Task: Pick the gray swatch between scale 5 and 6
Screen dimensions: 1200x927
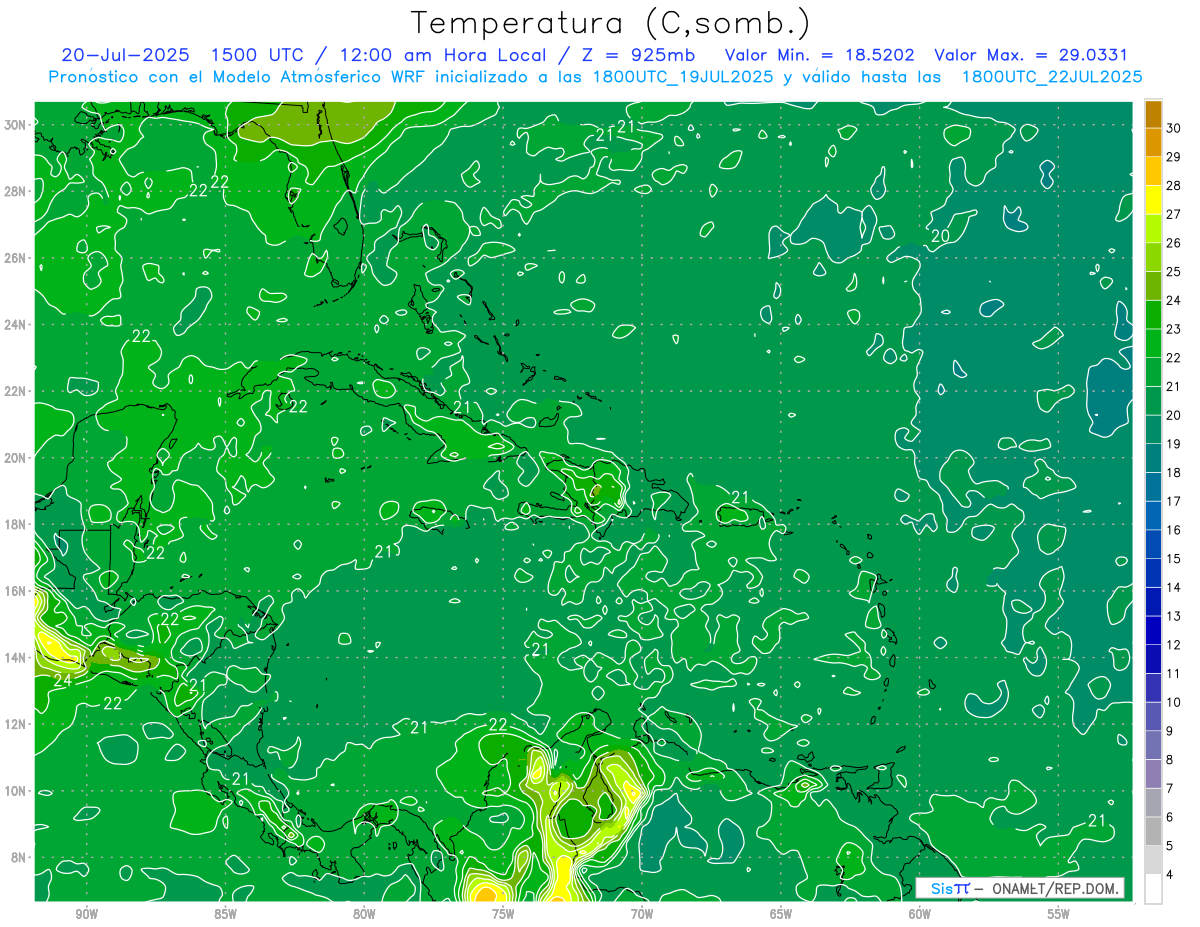Action: click(1154, 831)
